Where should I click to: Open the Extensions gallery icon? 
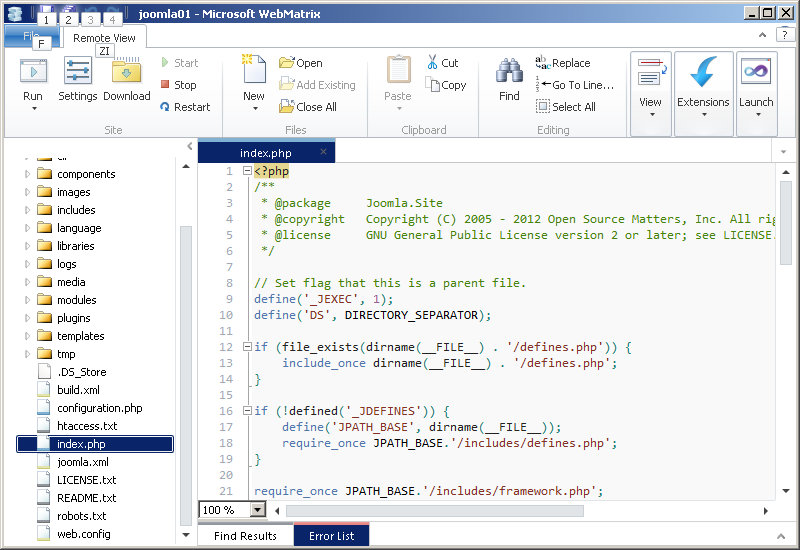pos(703,73)
